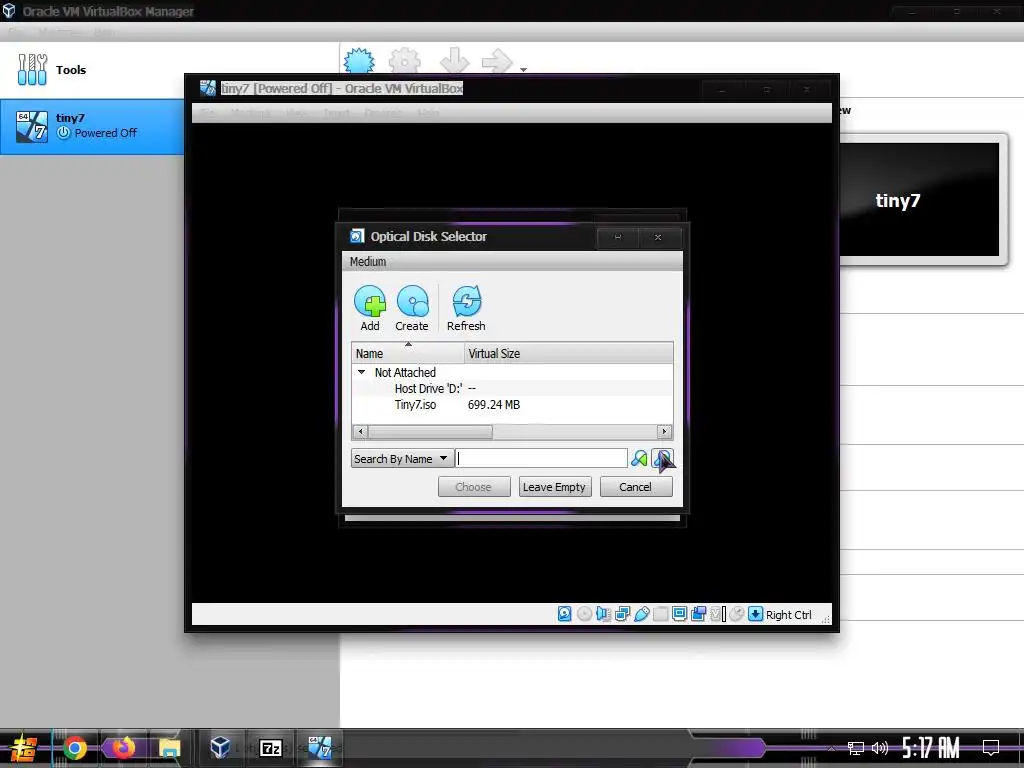Select the Host Drive 'D:' entry
The image size is (1024, 768).
point(428,389)
